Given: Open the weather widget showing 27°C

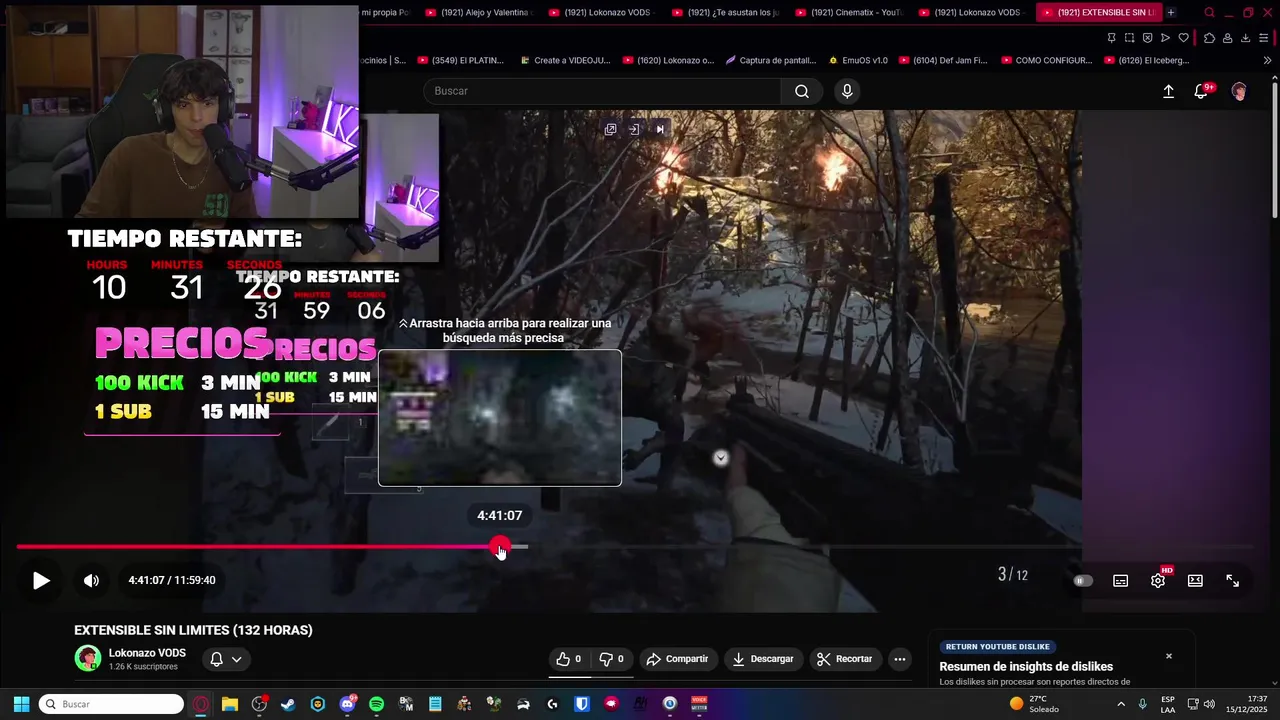Looking at the screenshot, I should pyautogui.click(x=1033, y=704).
